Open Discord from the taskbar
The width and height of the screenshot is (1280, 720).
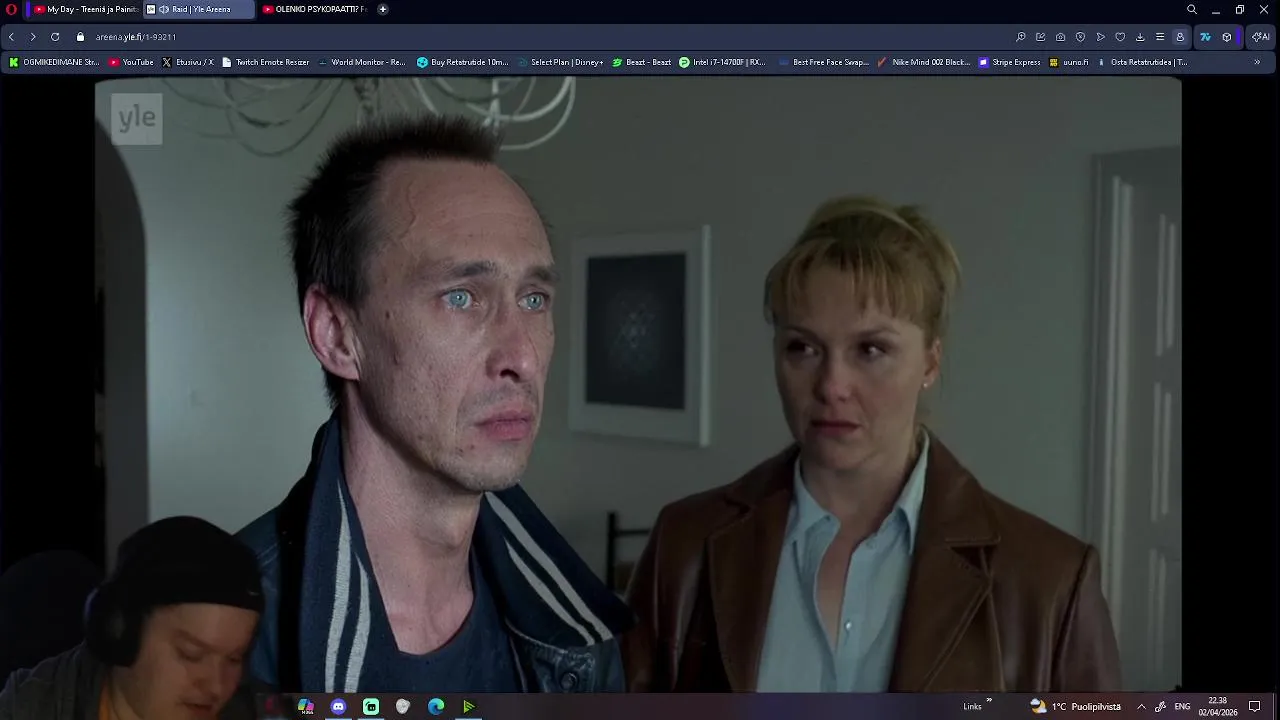click(338, 706)
